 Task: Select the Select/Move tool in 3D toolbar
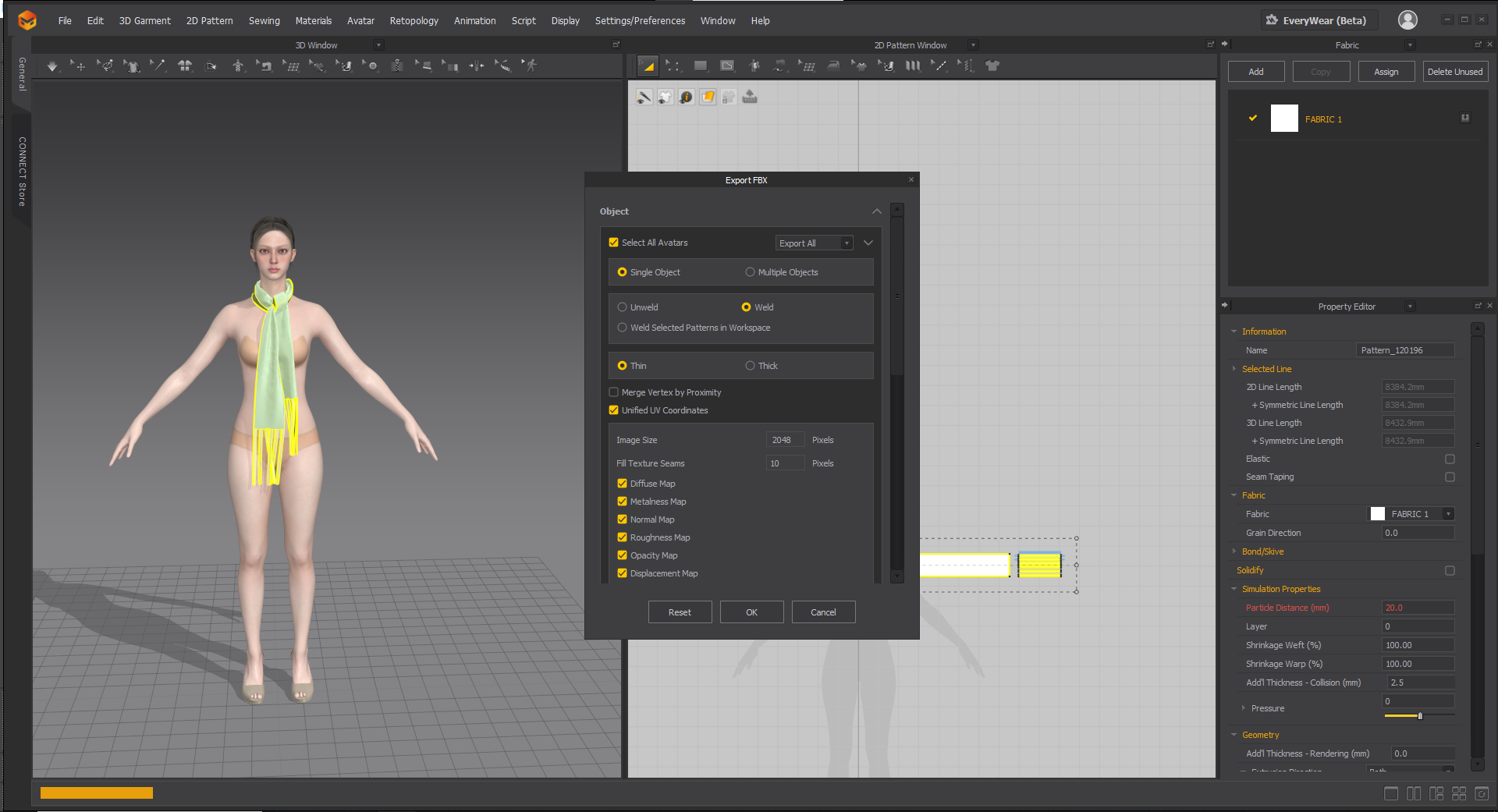click(x=78, y=66)
